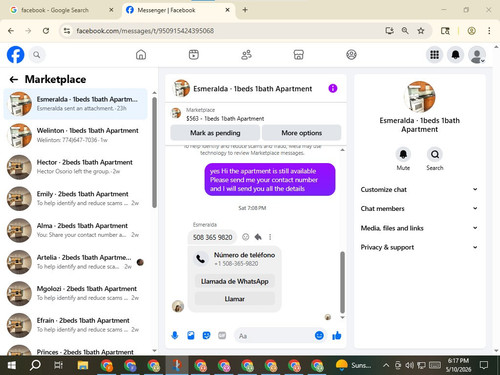Open the Reels video icon

(194, 55)
